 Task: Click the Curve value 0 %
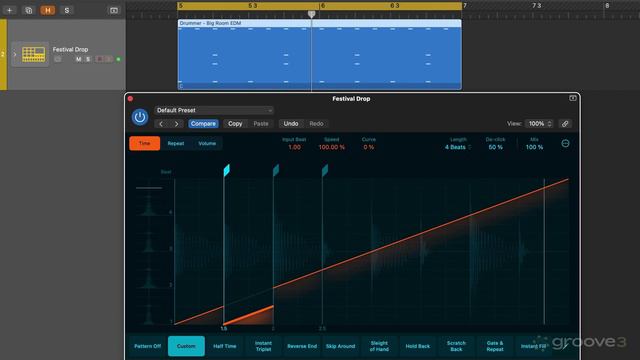(369, 147)
